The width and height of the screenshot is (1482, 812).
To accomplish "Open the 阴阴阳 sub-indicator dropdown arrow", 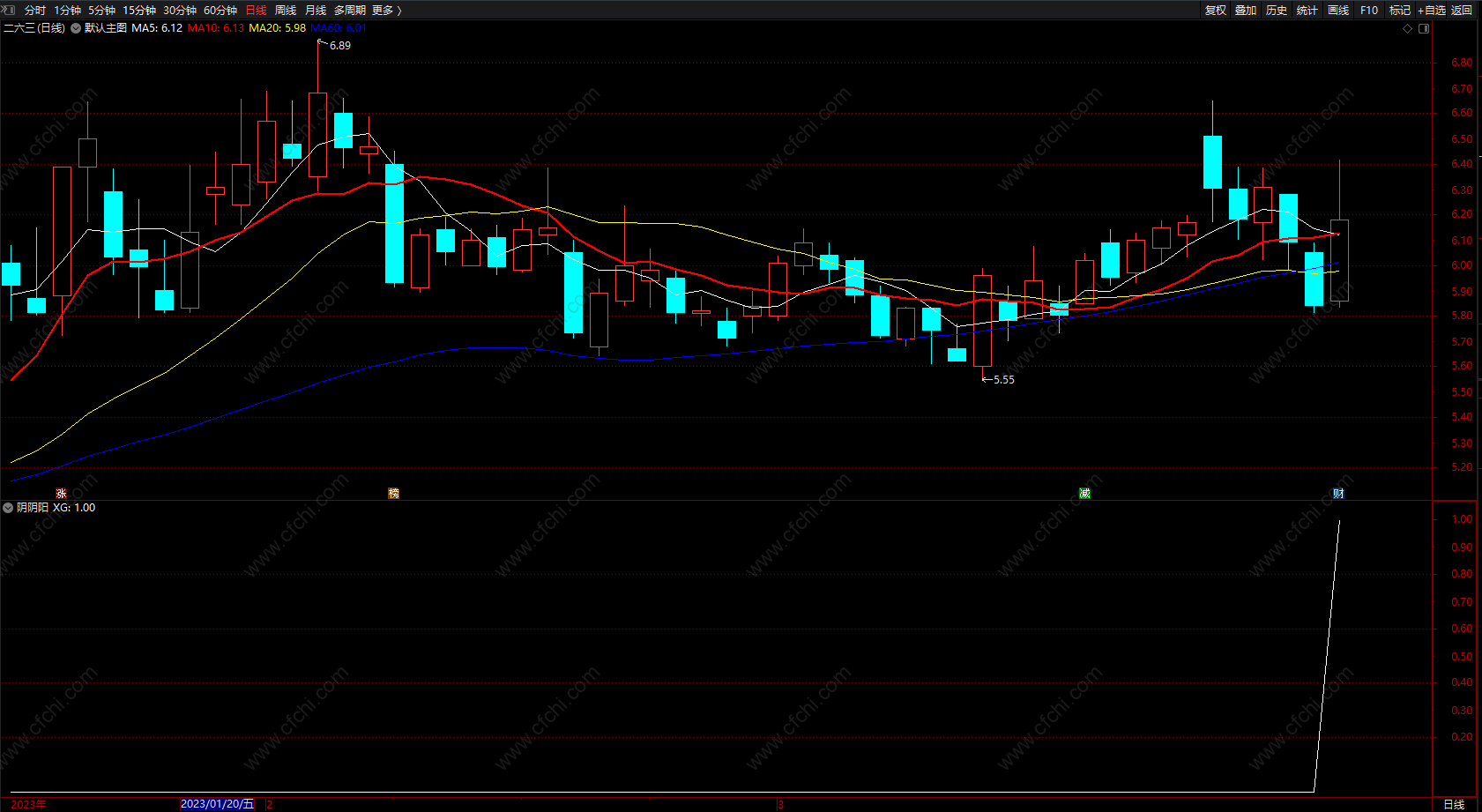I will point(8,508).
